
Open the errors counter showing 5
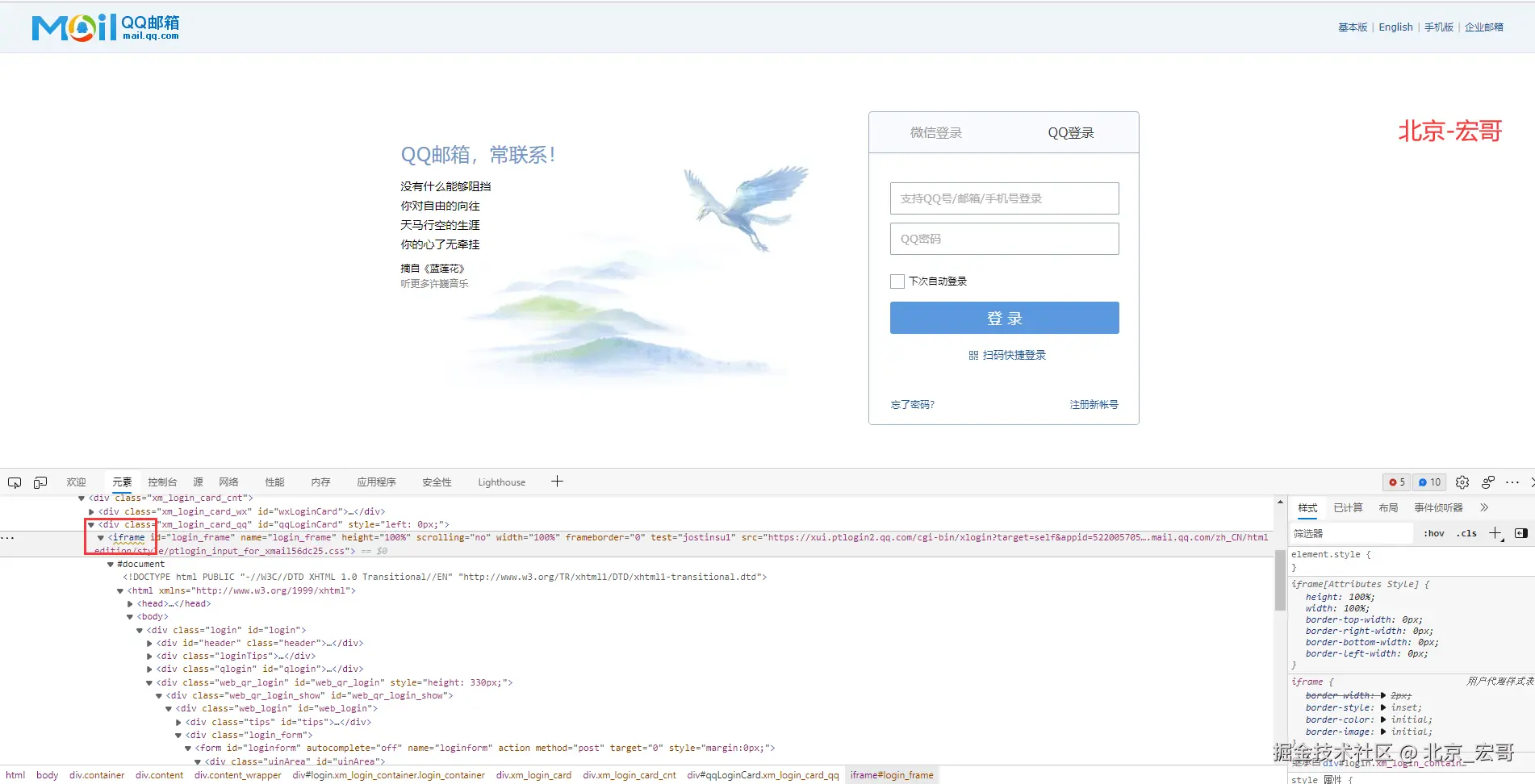[x=1397, y=482]
